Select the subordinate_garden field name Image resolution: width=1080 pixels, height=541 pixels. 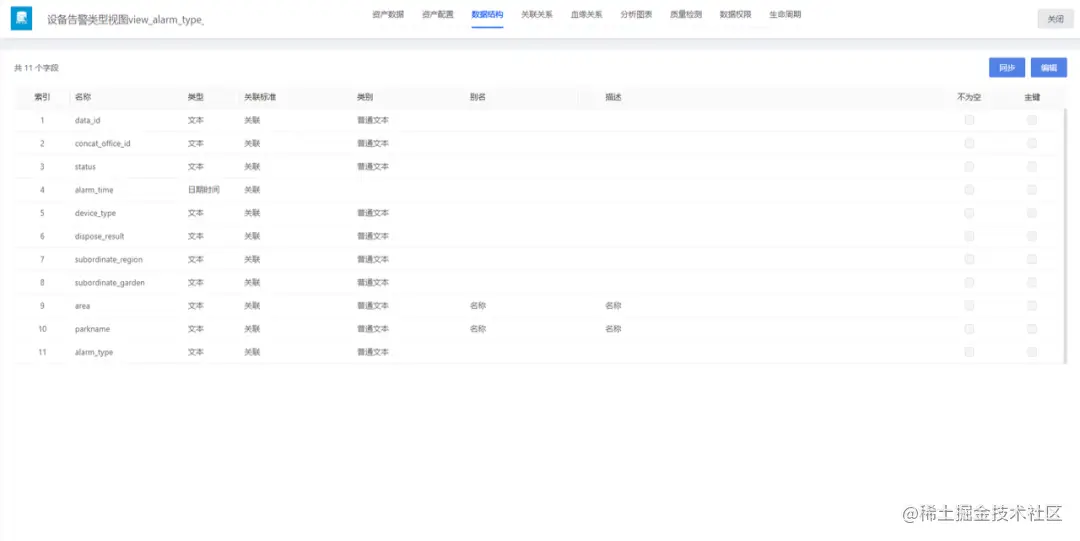click(x=110, y=283)
